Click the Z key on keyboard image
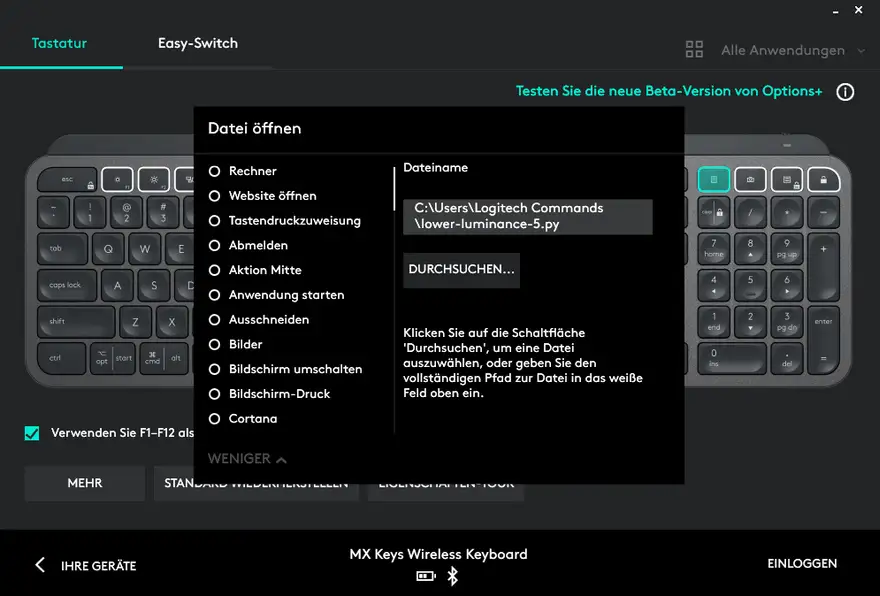The width and height of the screenshot is (880, 596). (x=135, y=322)
